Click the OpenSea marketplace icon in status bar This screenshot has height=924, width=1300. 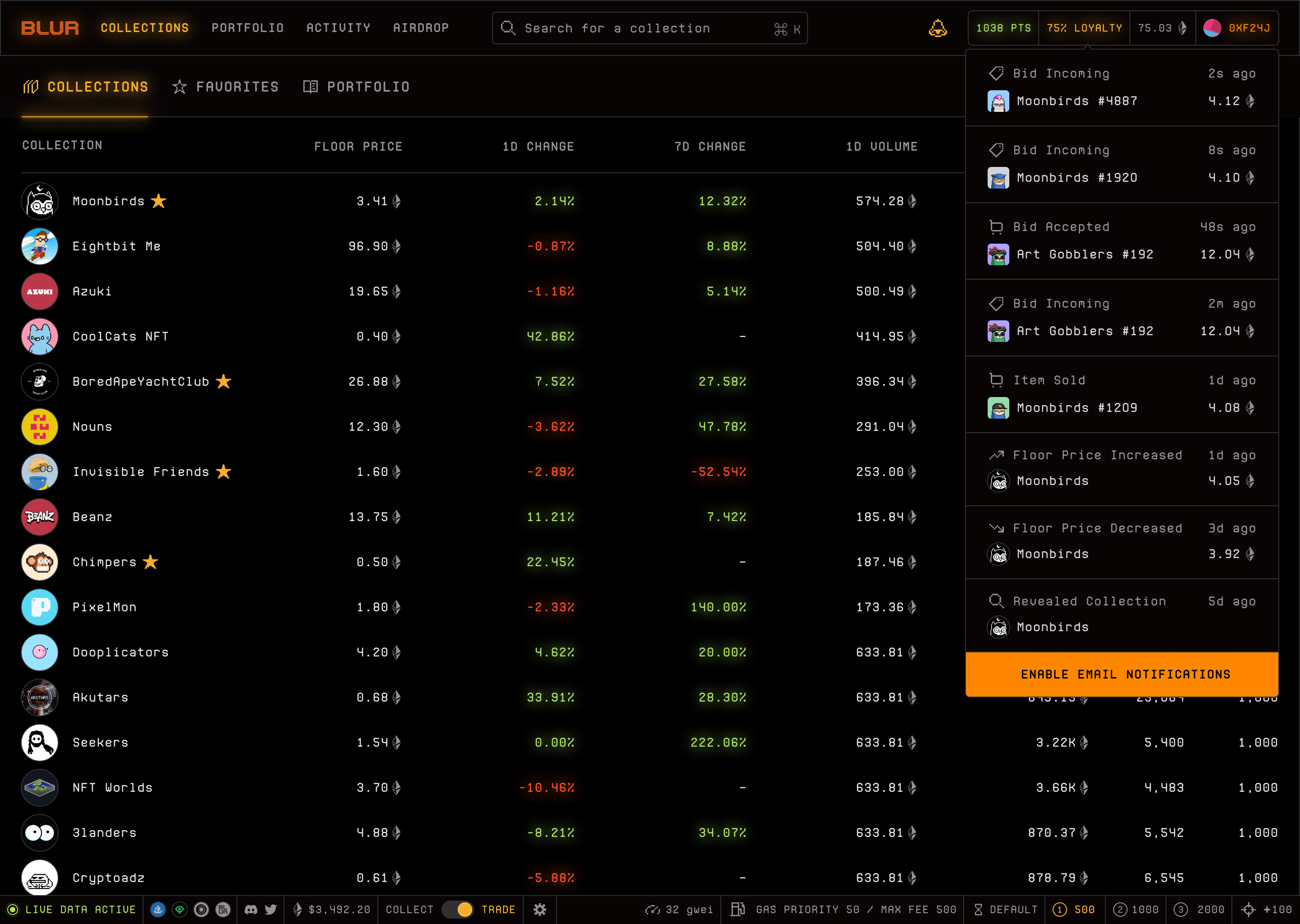(158, 909)
